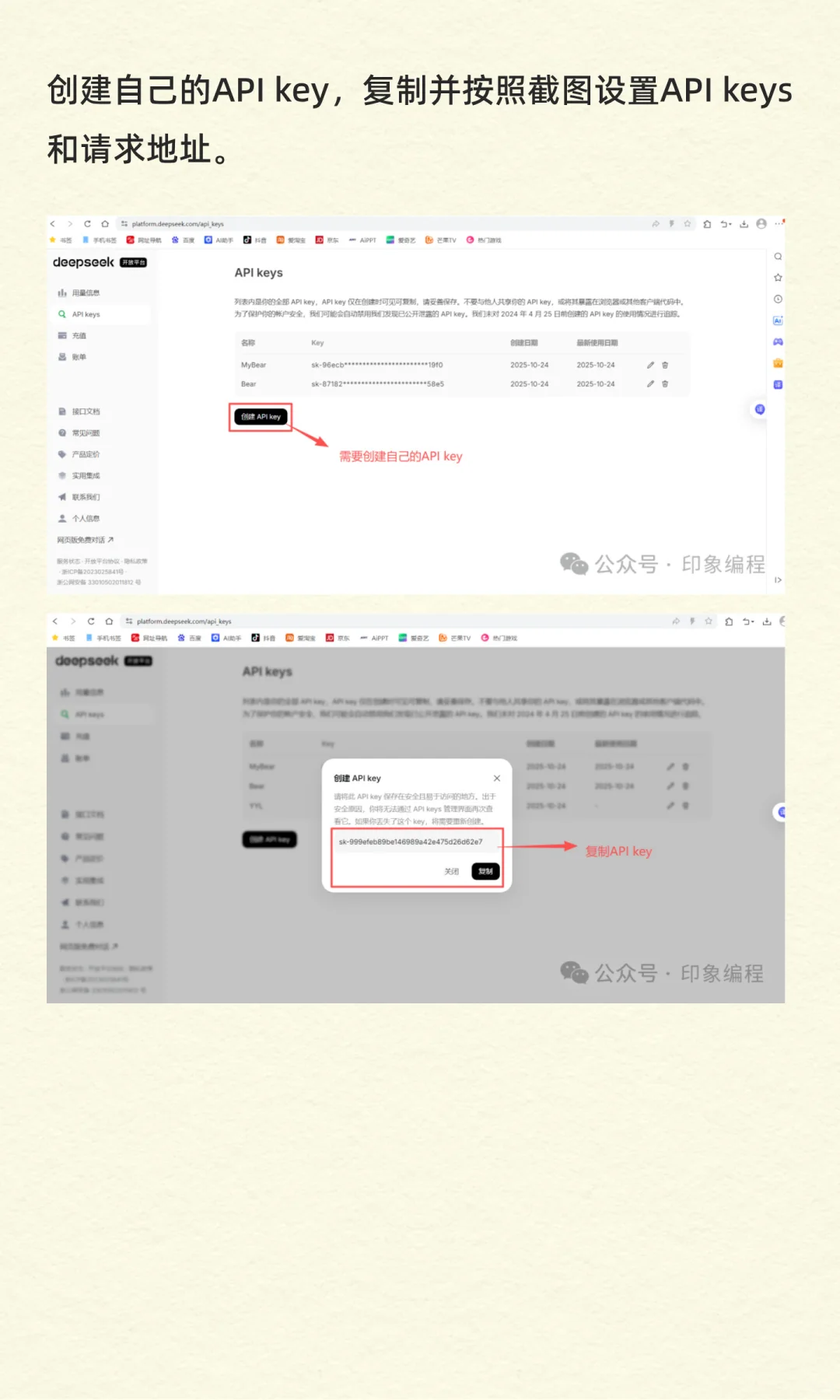Open 爱奇艺 bookmark in the first screenshot
This screenshot has height=1400, width=840.
pyautogui.click(x=401, y=240)
